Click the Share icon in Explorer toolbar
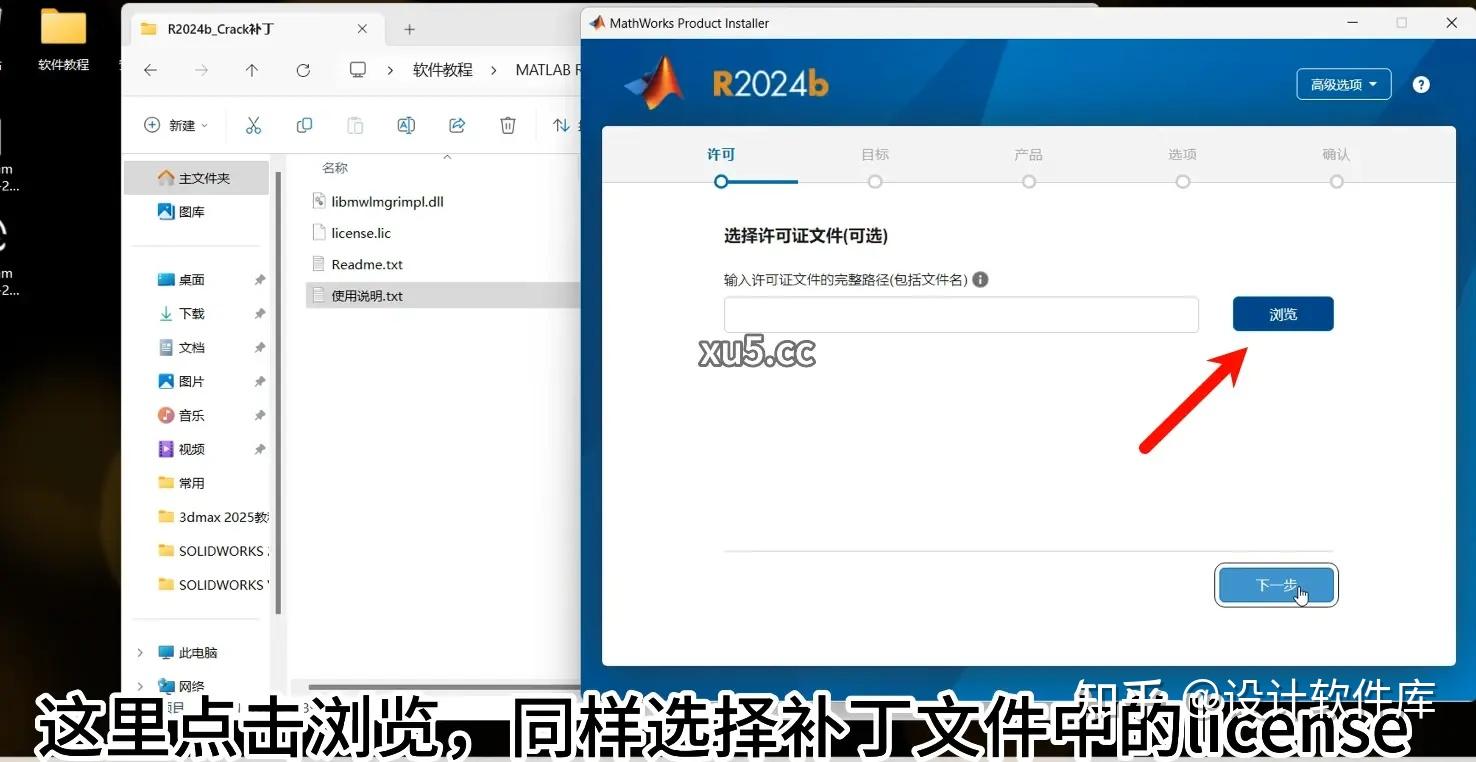The image size is (1476, 762). coord(457,124)
